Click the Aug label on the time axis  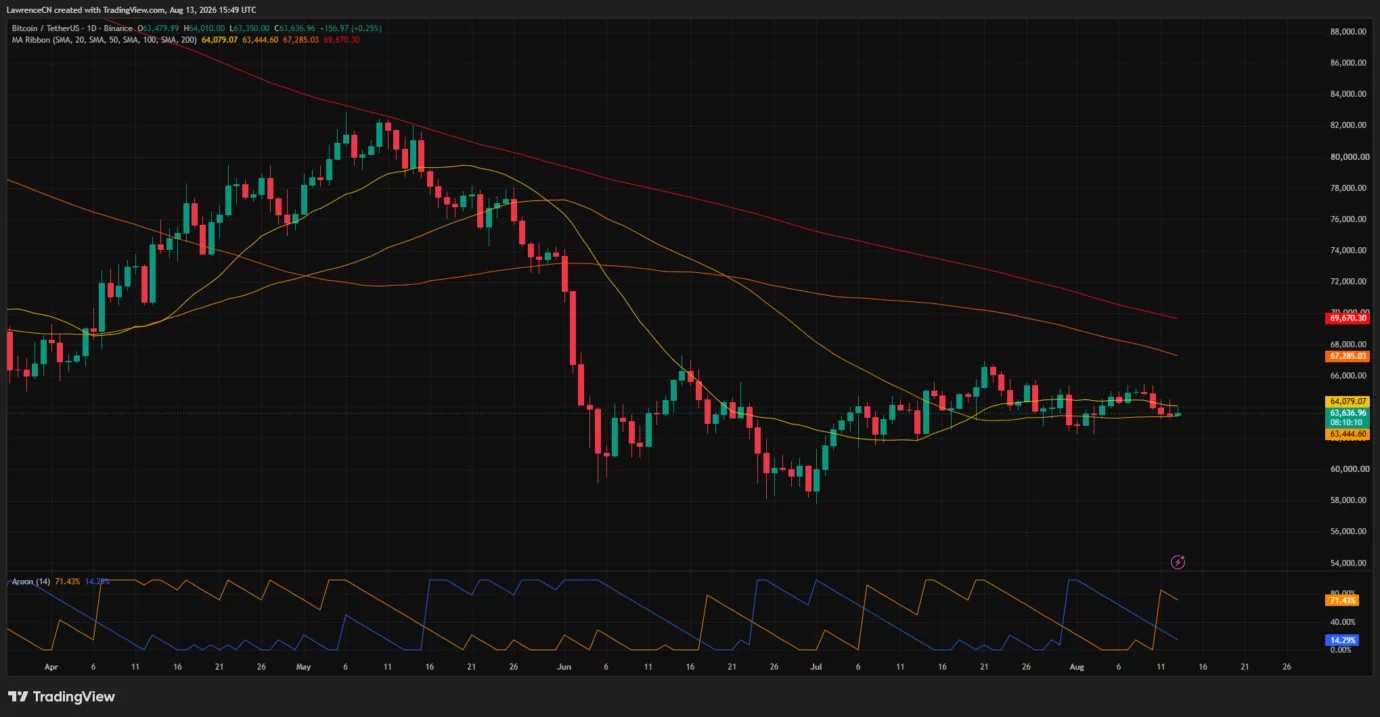click(1077, 665)
